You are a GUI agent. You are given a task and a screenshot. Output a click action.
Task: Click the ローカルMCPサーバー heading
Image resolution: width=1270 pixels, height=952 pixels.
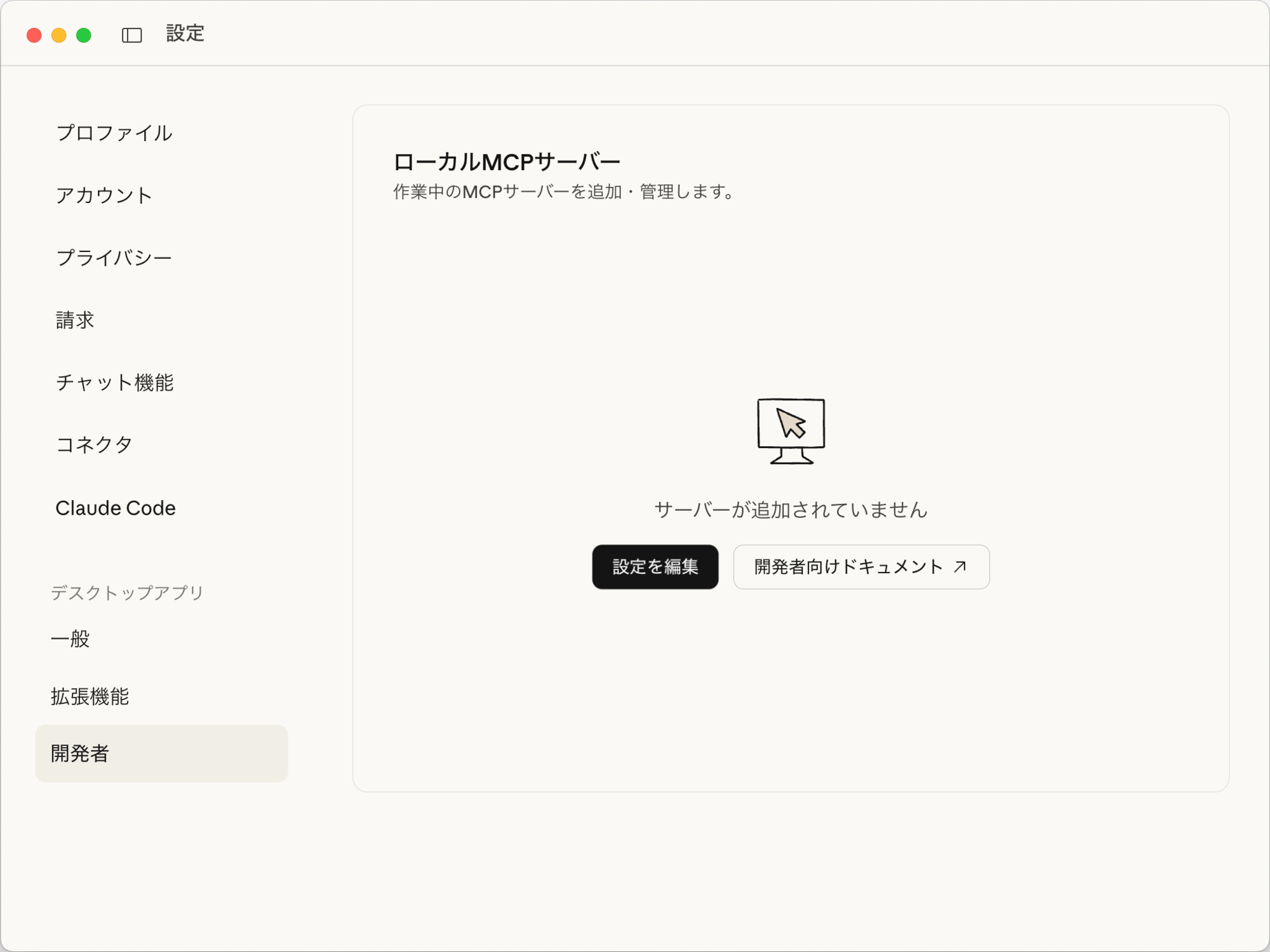click(506, 162)
